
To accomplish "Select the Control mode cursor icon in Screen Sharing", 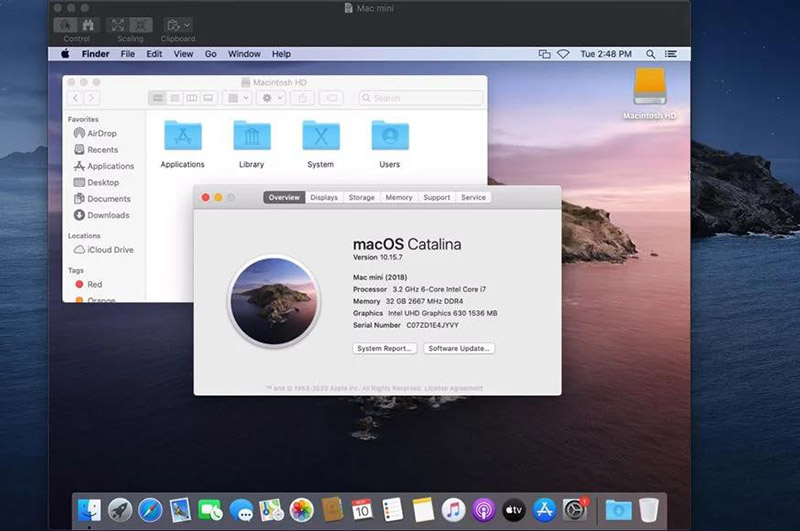I will [x=65, y=25].
